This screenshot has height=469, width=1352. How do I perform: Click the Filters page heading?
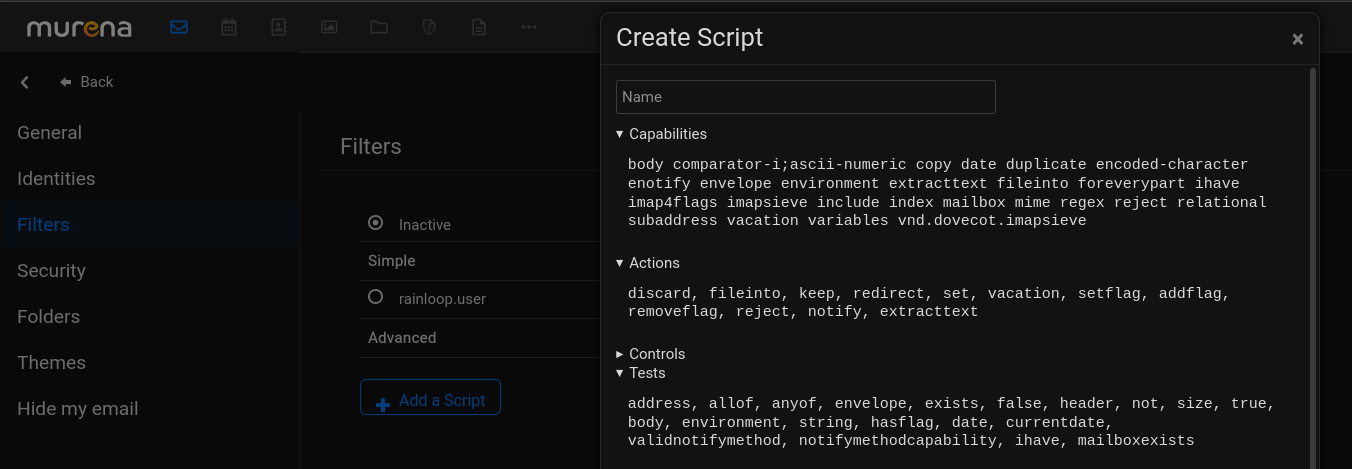coord(371,146)
